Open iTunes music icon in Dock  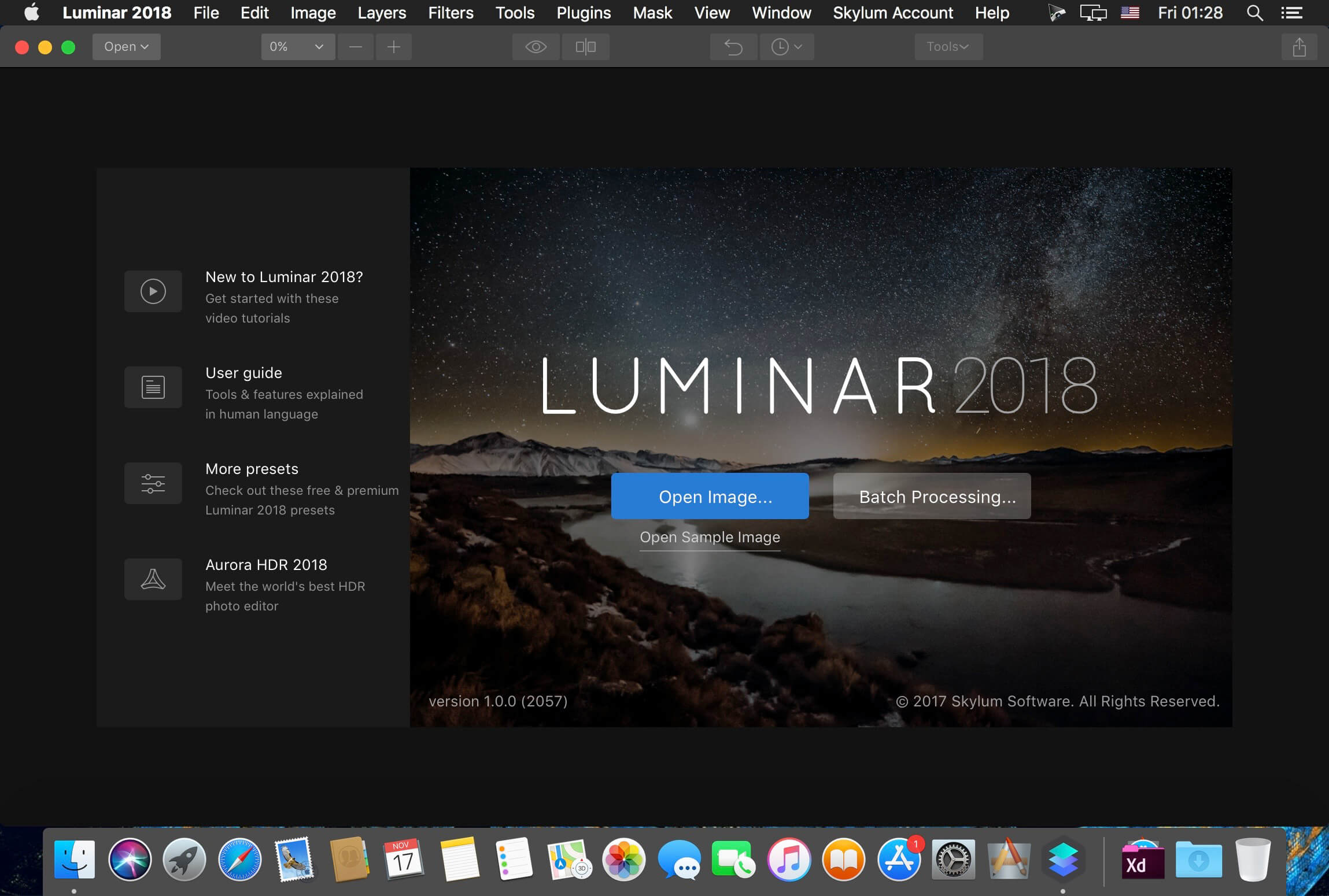pyautogui.click(x=789, y=860)
